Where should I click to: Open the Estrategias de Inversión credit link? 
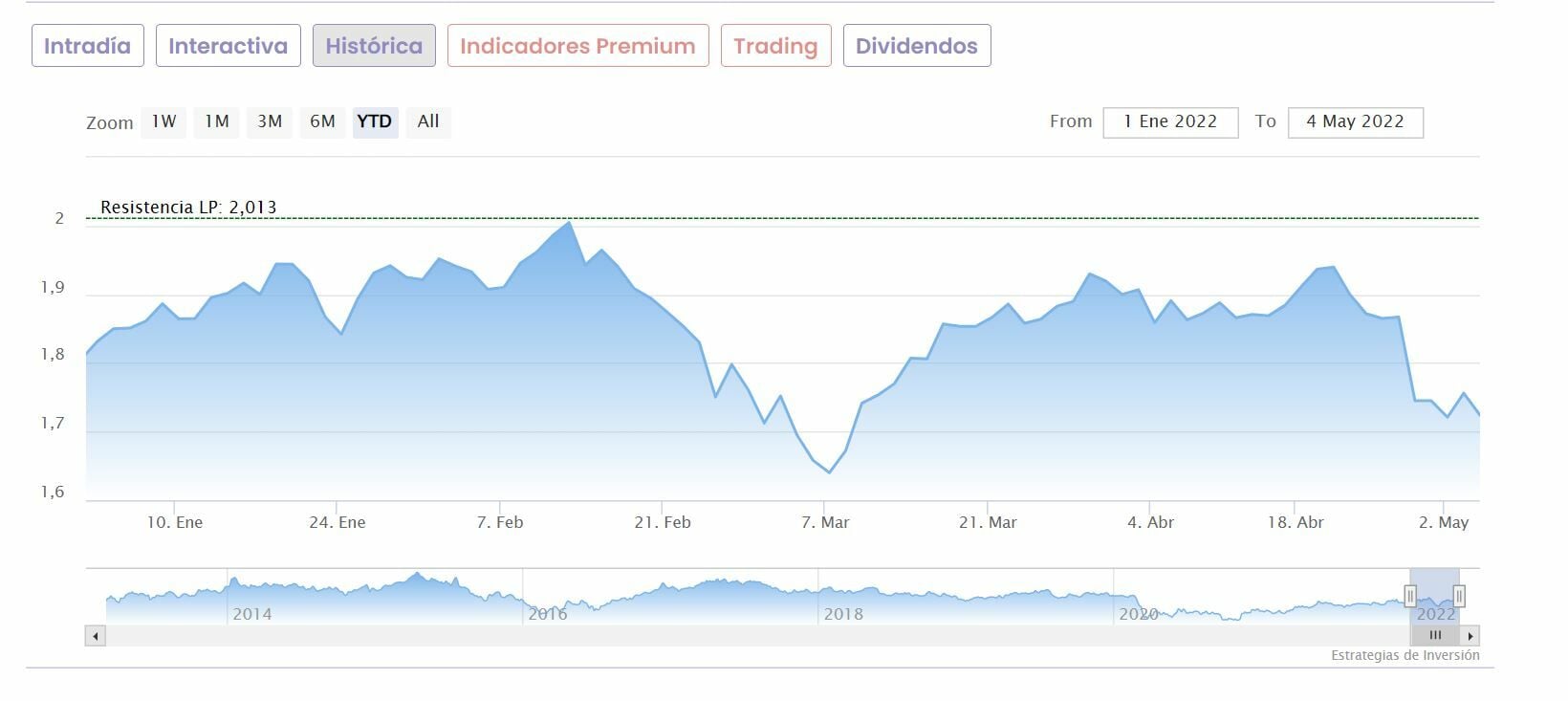1405,656
